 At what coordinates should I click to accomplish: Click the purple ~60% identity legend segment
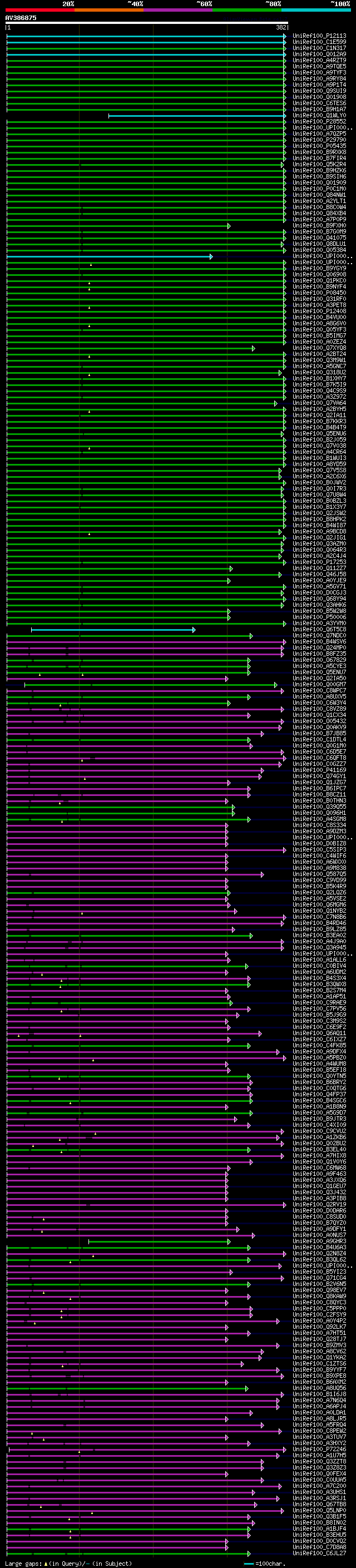pyautogui.click(x=177, y=10)
